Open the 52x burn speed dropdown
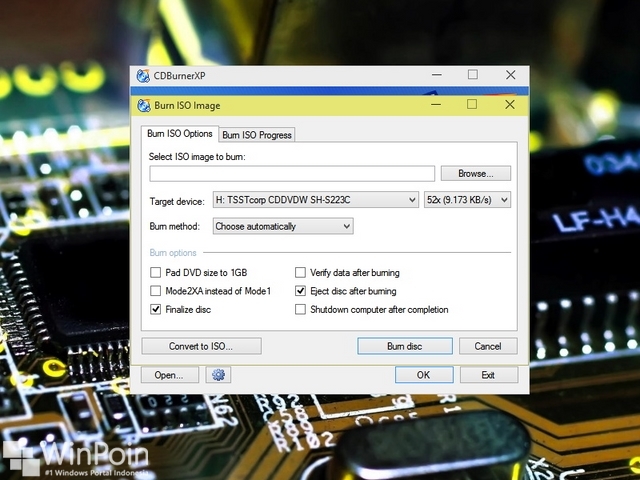Viewport: 640px width, 480px height. pyautogui.click(x=467, y=200)
